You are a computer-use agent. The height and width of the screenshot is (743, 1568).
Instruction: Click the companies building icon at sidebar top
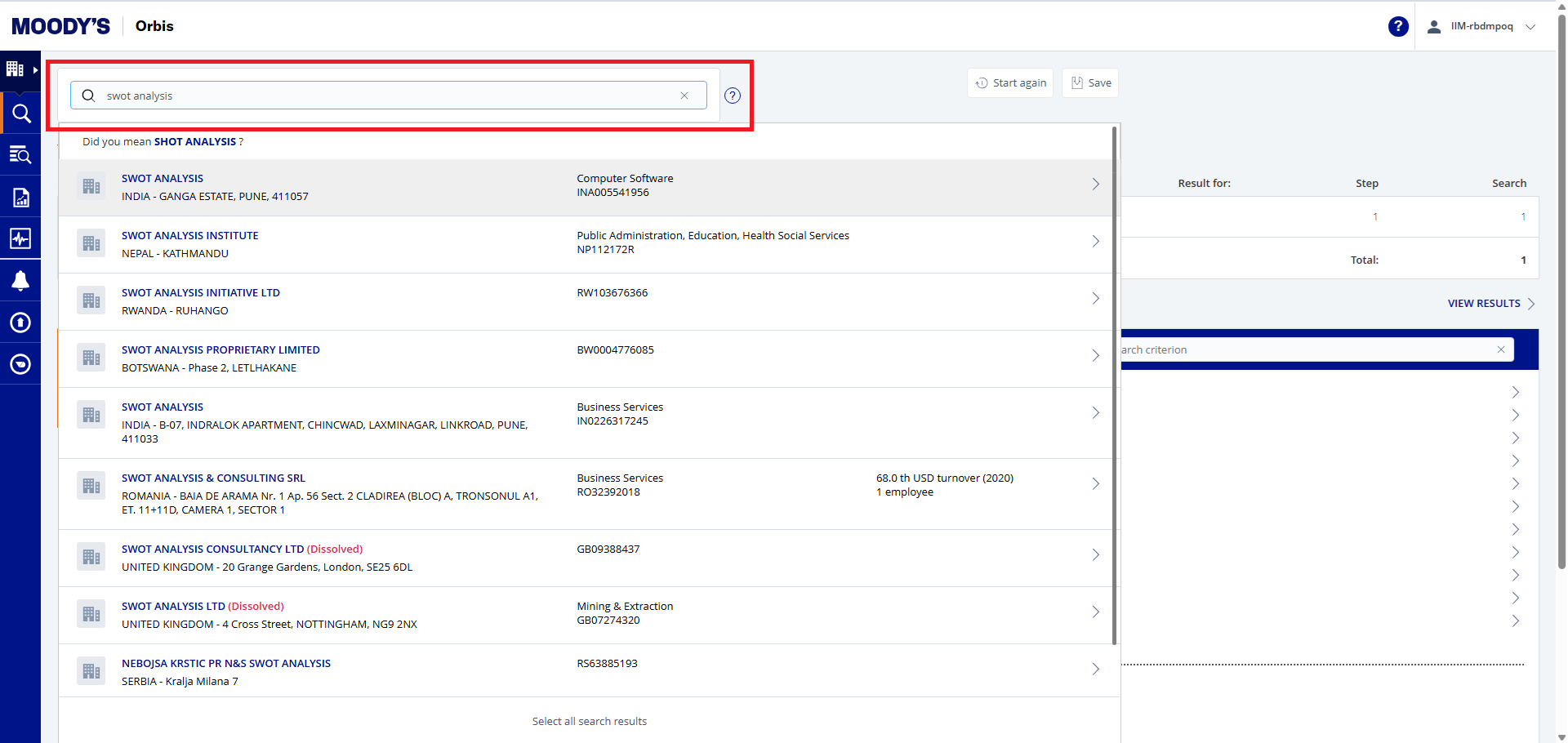point(15,69)
